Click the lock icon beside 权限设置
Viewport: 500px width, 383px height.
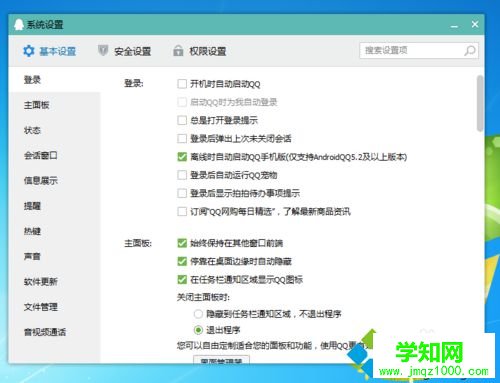[x=178, y=51]
